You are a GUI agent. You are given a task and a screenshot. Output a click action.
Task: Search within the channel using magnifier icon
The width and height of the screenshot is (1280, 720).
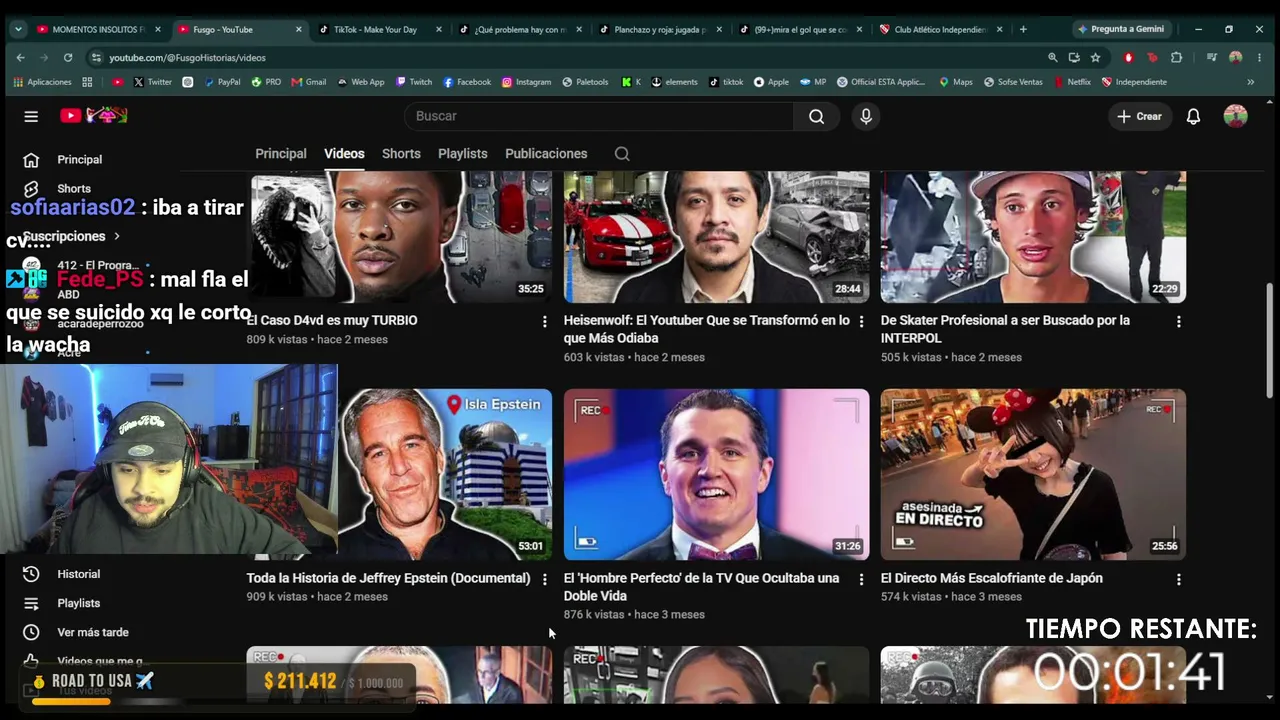point(622,154)
